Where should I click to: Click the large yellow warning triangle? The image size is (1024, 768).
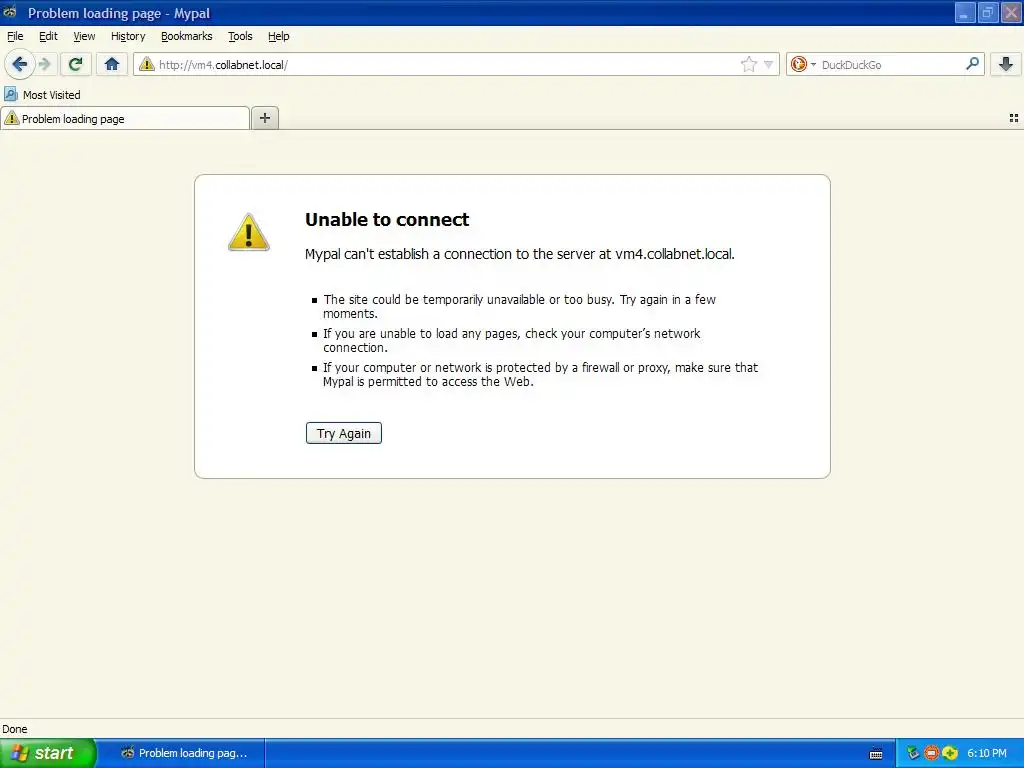(248, 232)
